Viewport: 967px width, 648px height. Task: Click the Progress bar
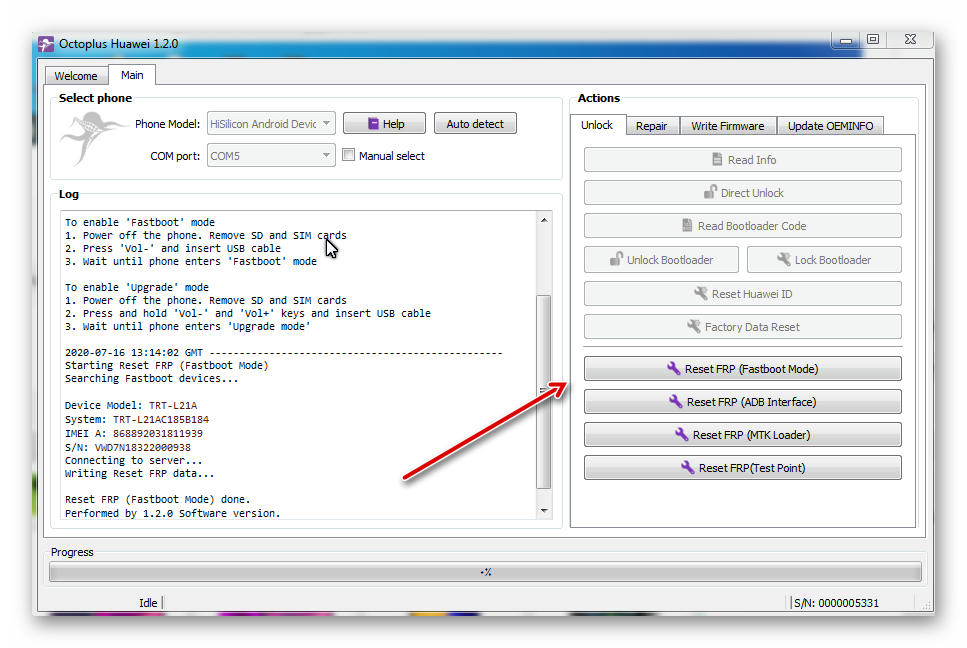pyautogui.click(x=485, y=572)
